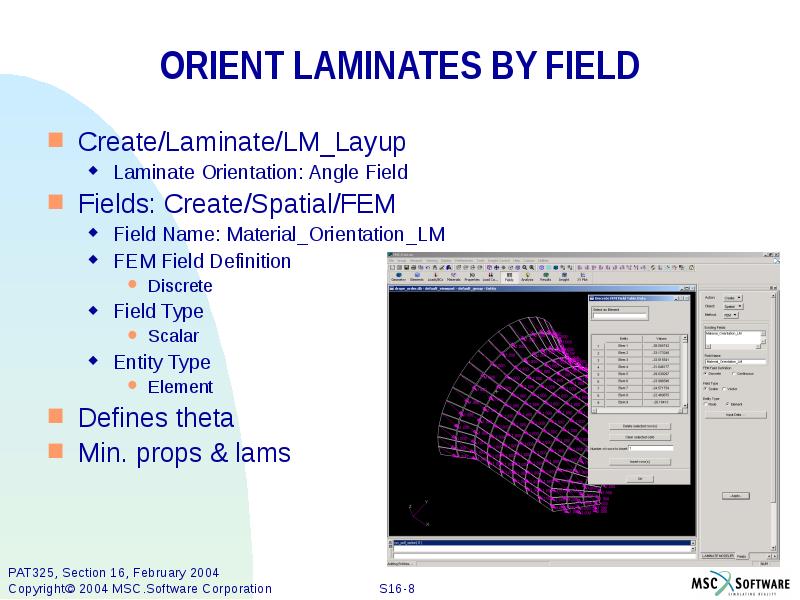Open the Results application from the toolbar

547,276
